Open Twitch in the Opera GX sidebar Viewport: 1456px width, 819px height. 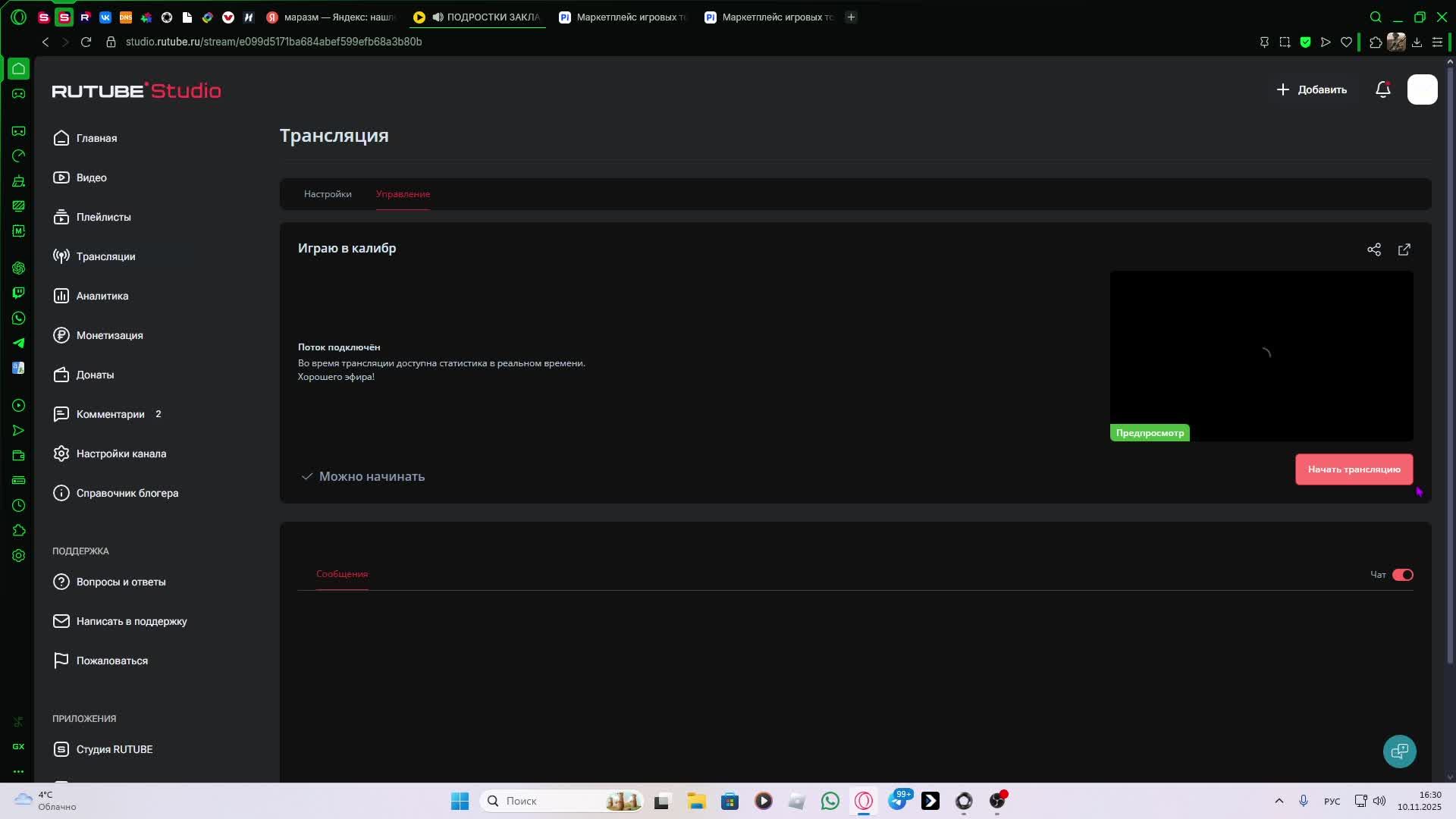[x=19, y=293]
